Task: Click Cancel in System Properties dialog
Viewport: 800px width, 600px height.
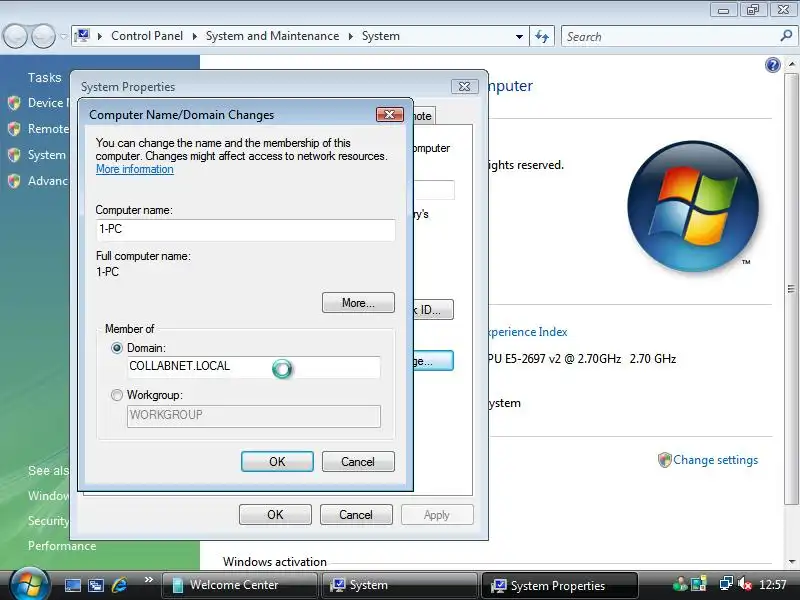Action: click(356, 514)
